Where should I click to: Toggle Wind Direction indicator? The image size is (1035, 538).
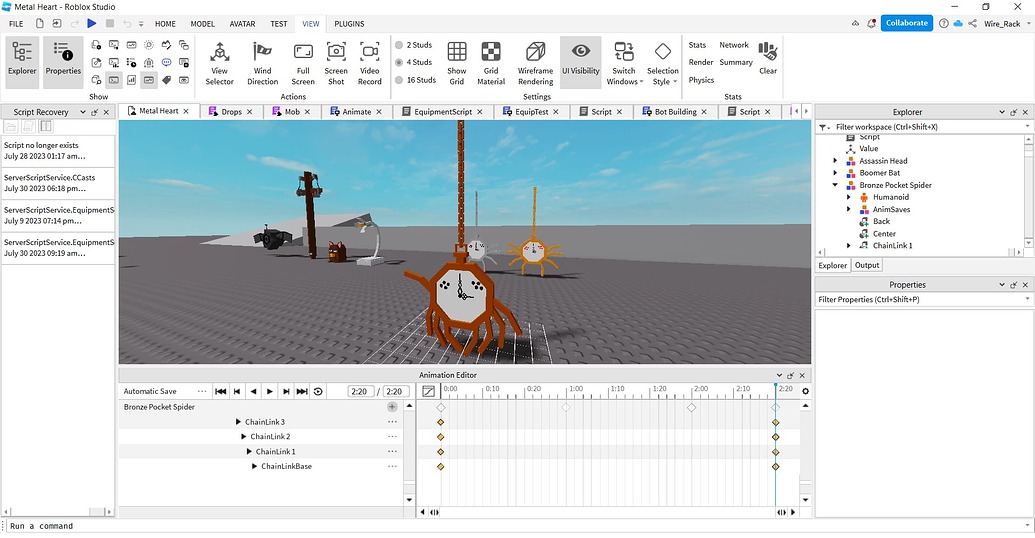(262, 63)
